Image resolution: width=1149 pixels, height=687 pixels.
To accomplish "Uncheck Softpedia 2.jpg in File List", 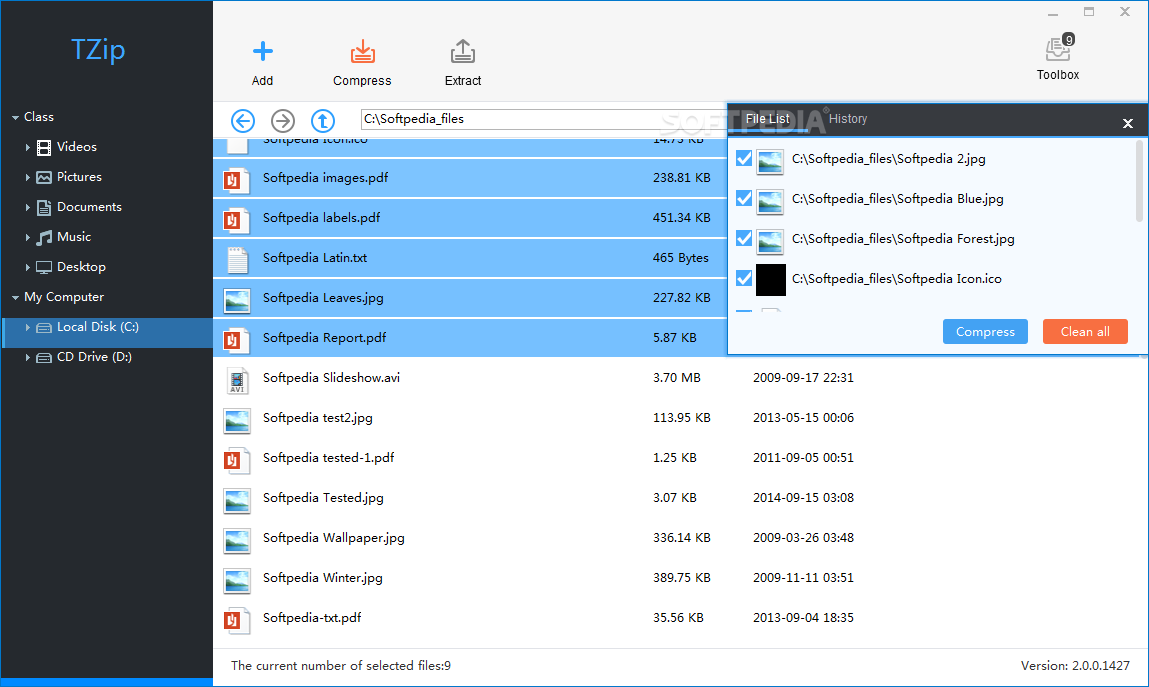I will coord(744,158).
